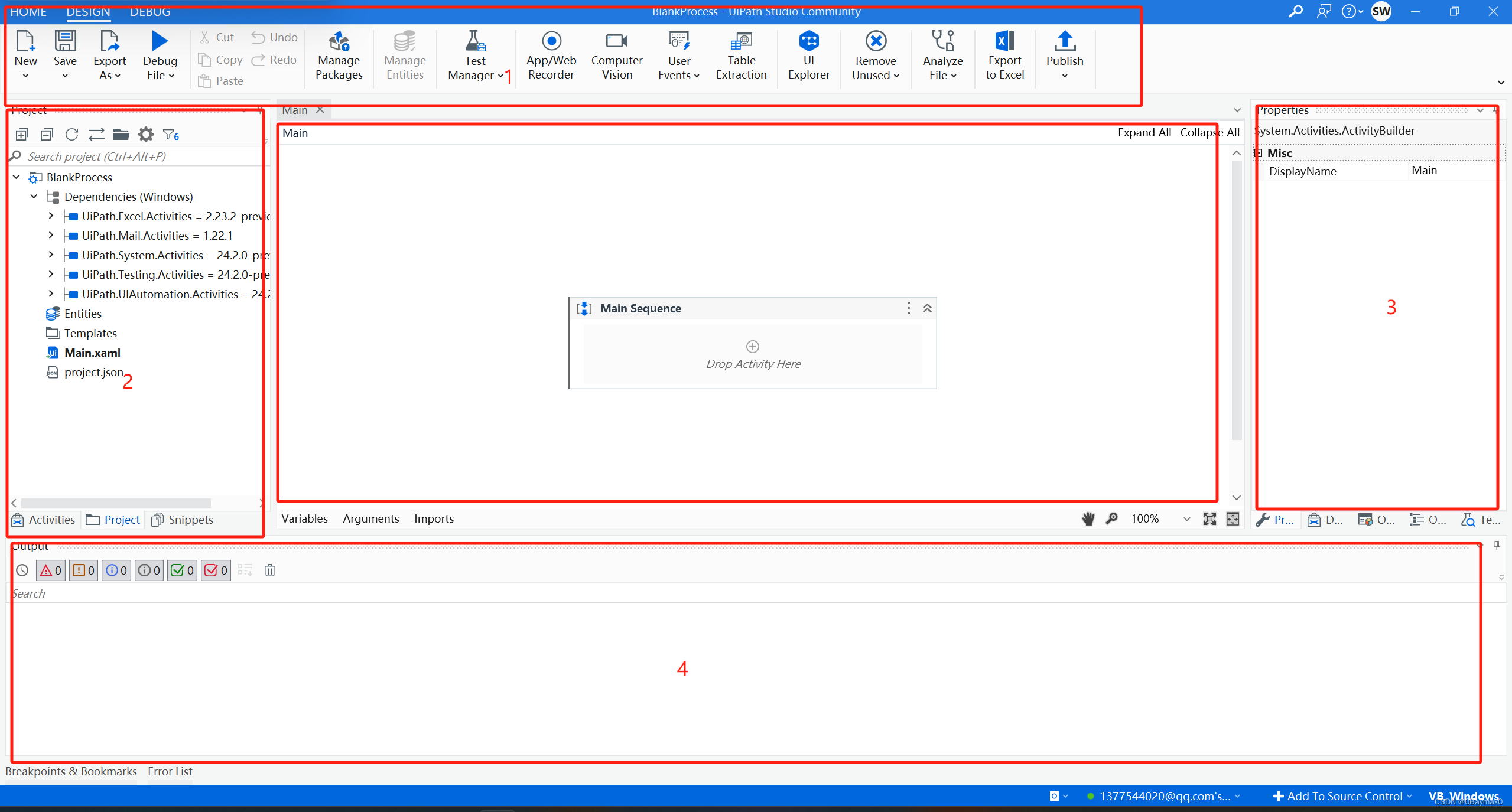Viewport: 1512px width, 812px height.
Task: Click Analyze File icon
Action: (943, 41)
